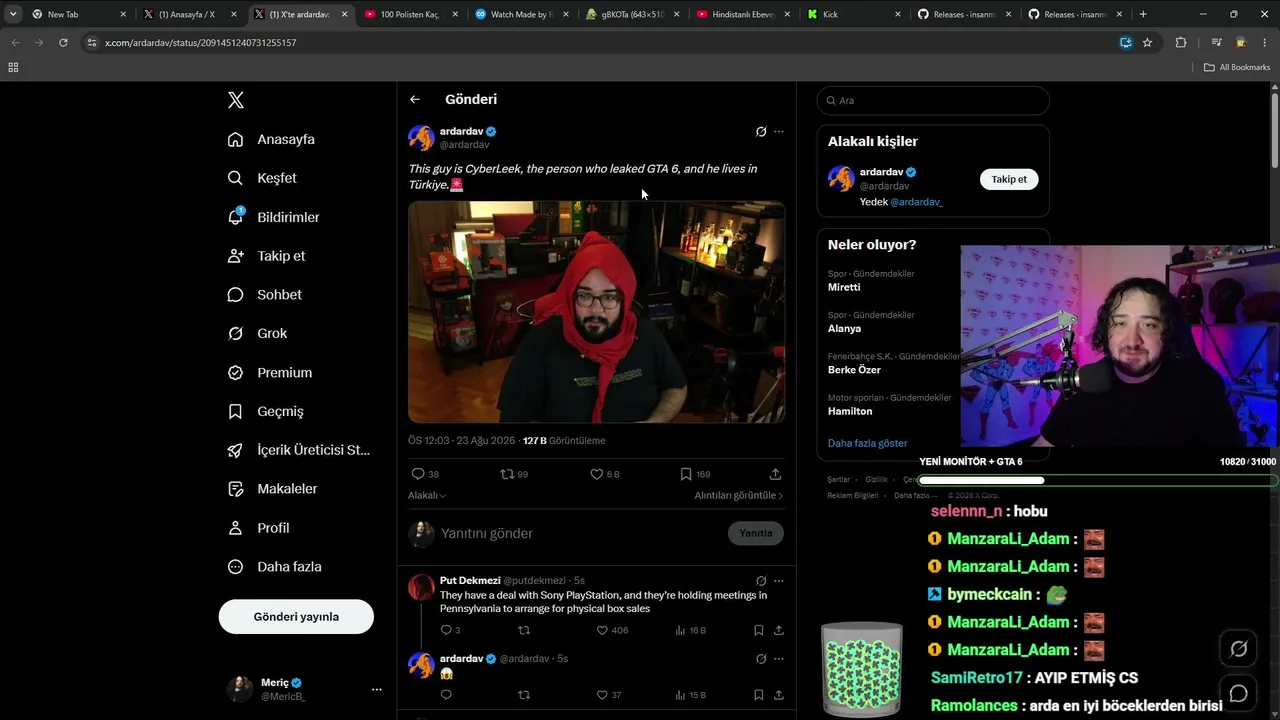Open the tab search dropdown arrow
The image size is (1280, 720).
(13, 14)
